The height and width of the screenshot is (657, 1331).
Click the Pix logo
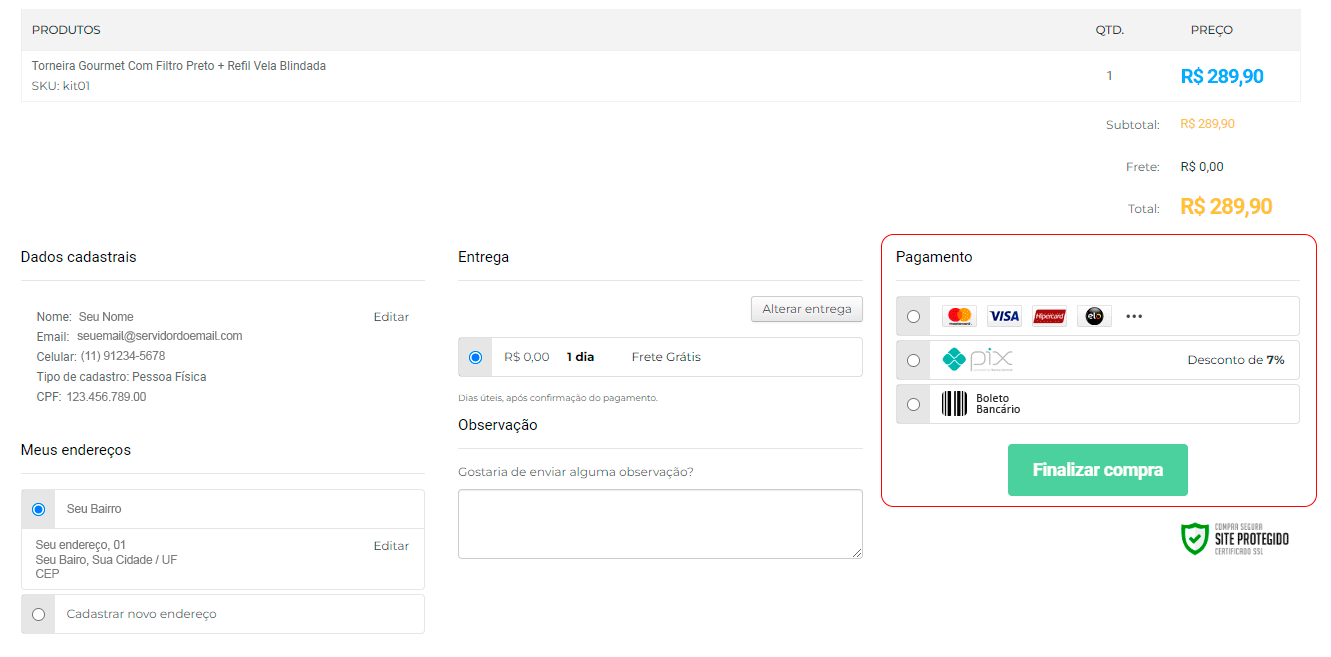point(977,360)
